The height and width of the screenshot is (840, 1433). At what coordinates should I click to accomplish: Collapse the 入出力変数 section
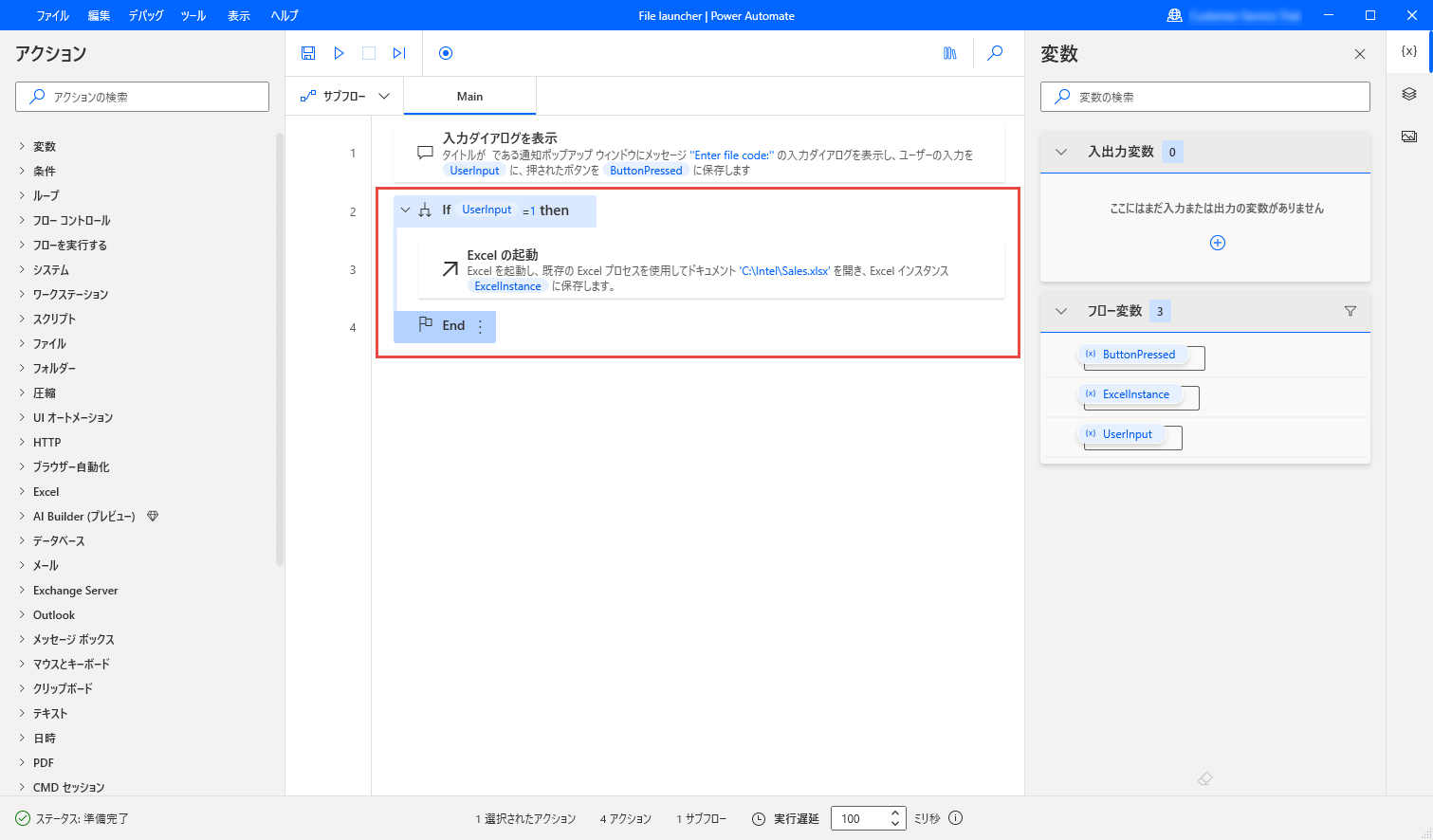click(1061, 152)
